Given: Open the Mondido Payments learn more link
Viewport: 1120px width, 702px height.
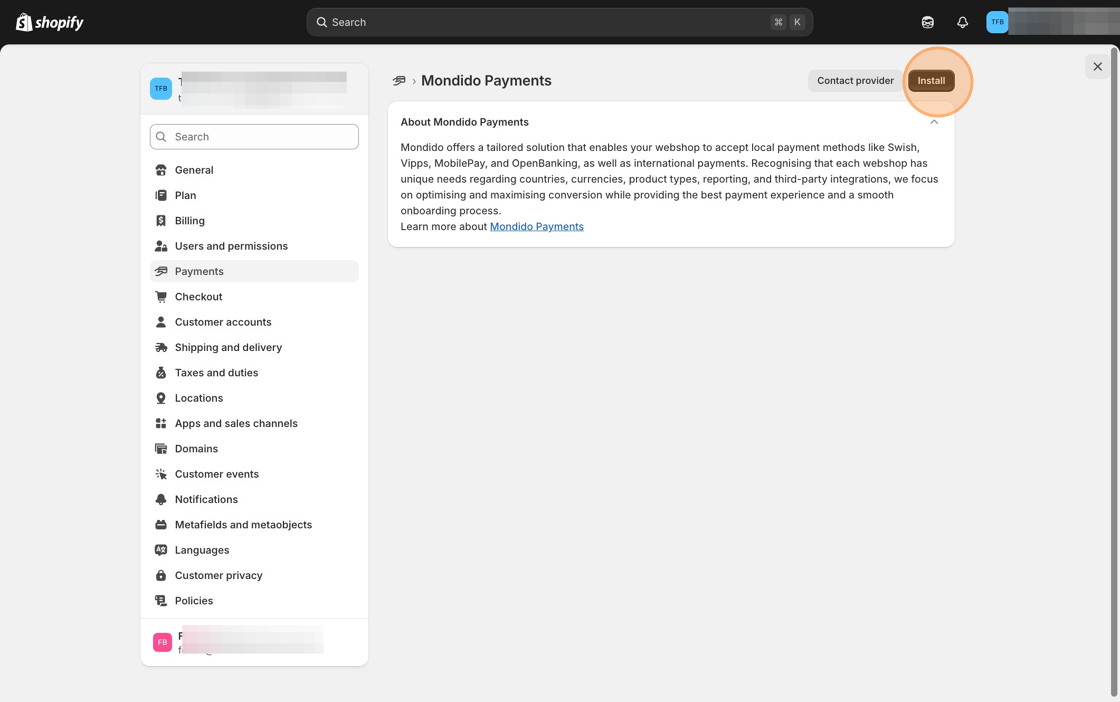Looking at the screenshot, I should coord(537,227).
